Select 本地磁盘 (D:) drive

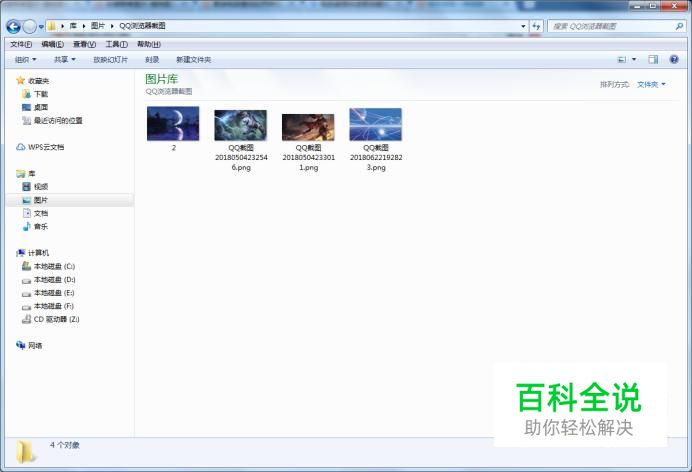point(54,279)
